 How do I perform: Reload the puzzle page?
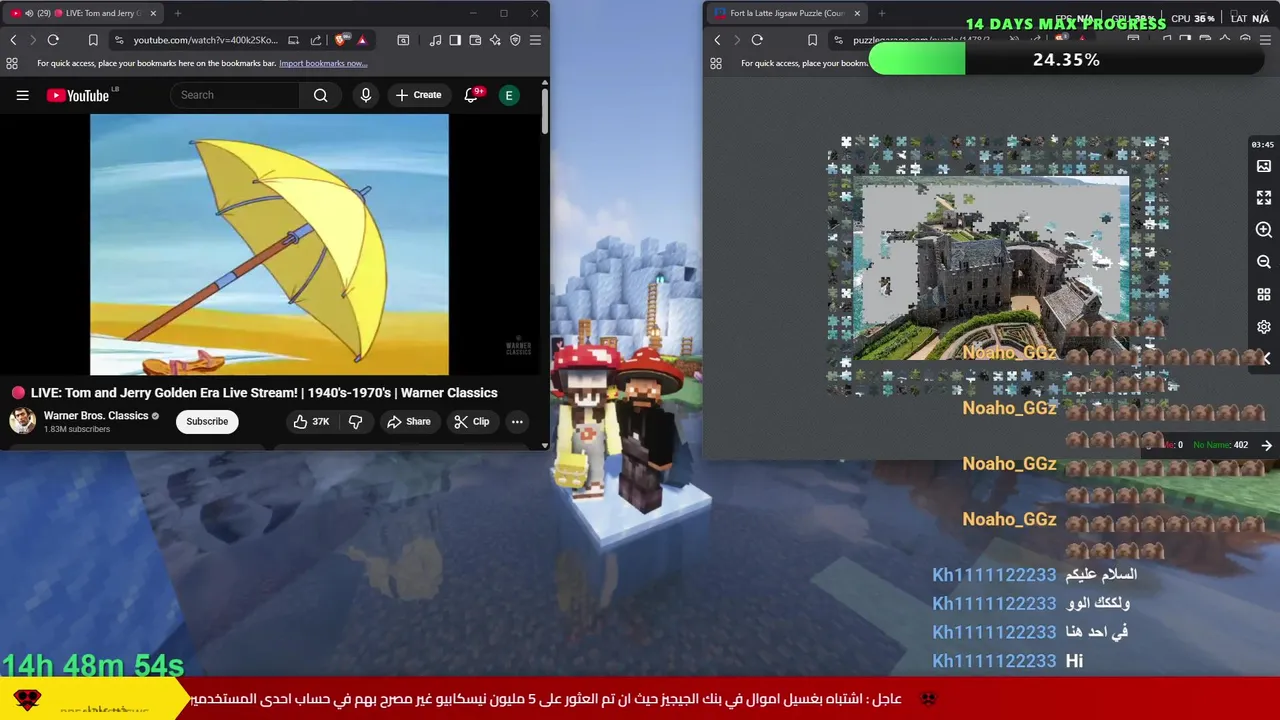[x=757, y=40]
